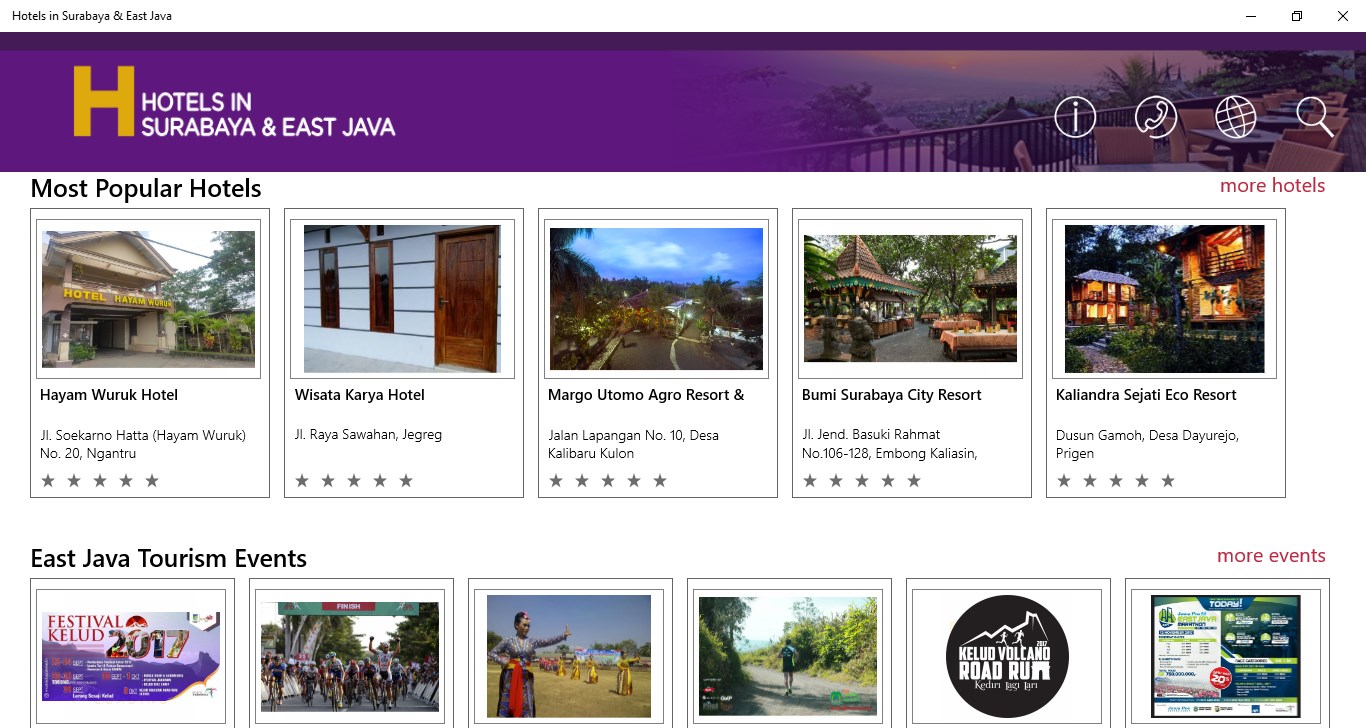This screenshot has width=1366, height=728.
Task: Click the star rating under Hayam Wuruk Hotel
Action: tap(100, 481)
